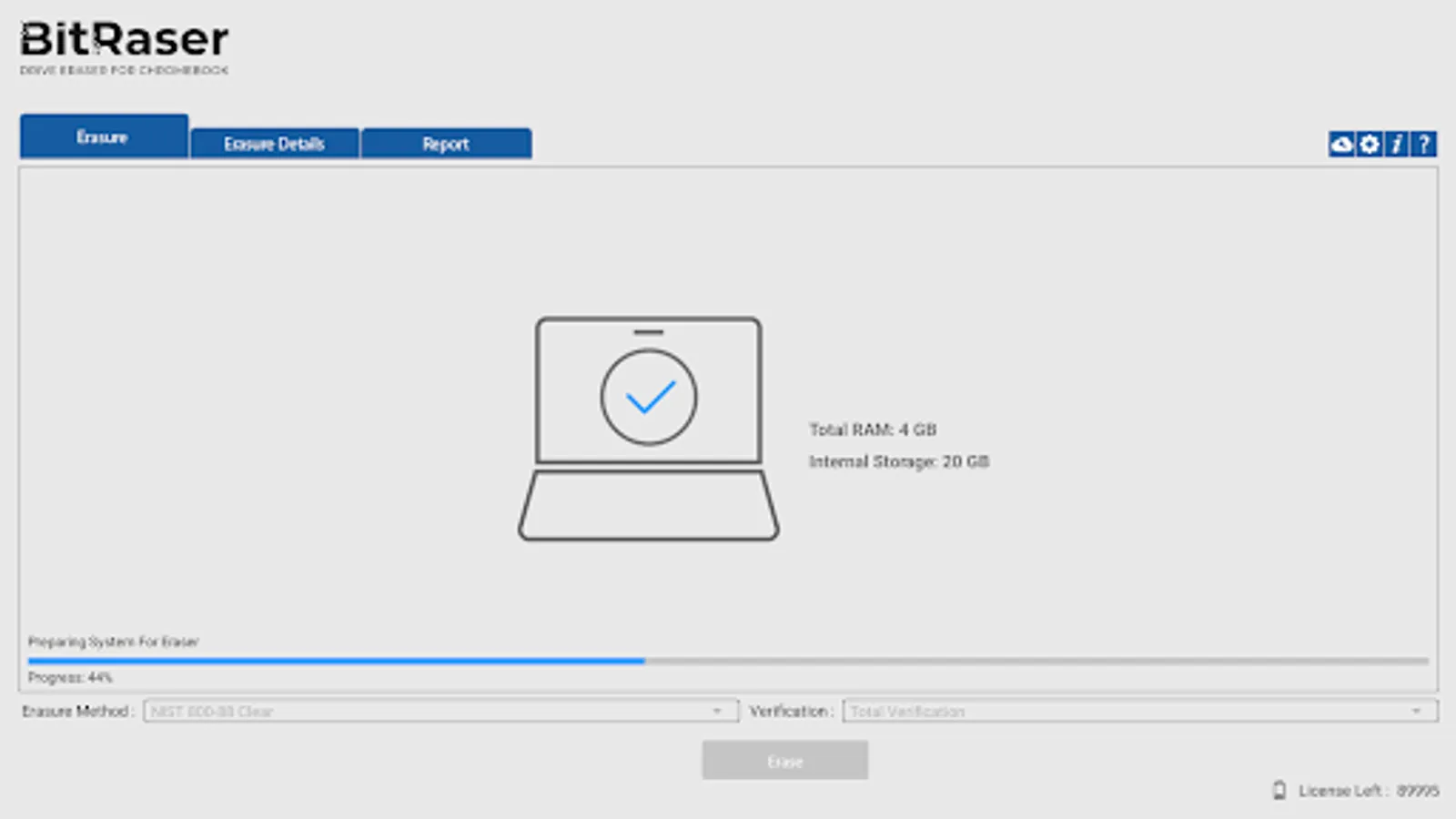This screenshot has width=1456, height=819.
Task: Switch to the Erasure Details tab
Action: coord(274,143)
